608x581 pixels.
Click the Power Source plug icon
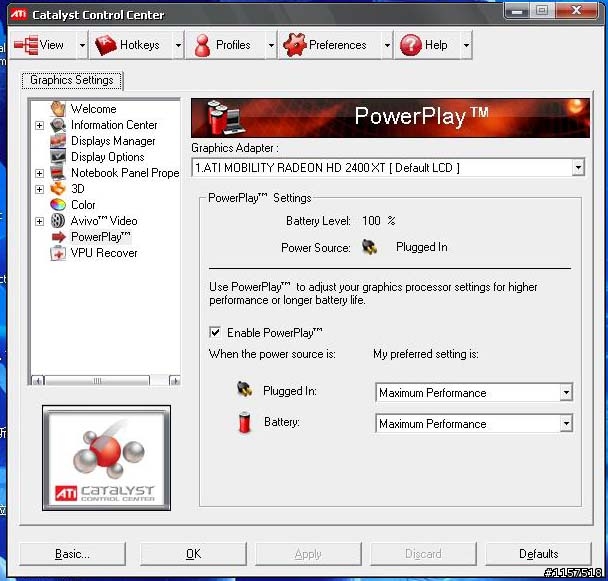[x=369, y=247]
